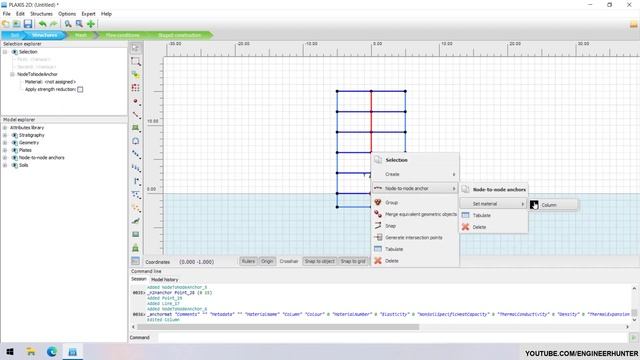Image resolution: width=640 pixels, height=360 pixels.
Task: Toggle visibility eye of Selection
Action: pos(15,52)
